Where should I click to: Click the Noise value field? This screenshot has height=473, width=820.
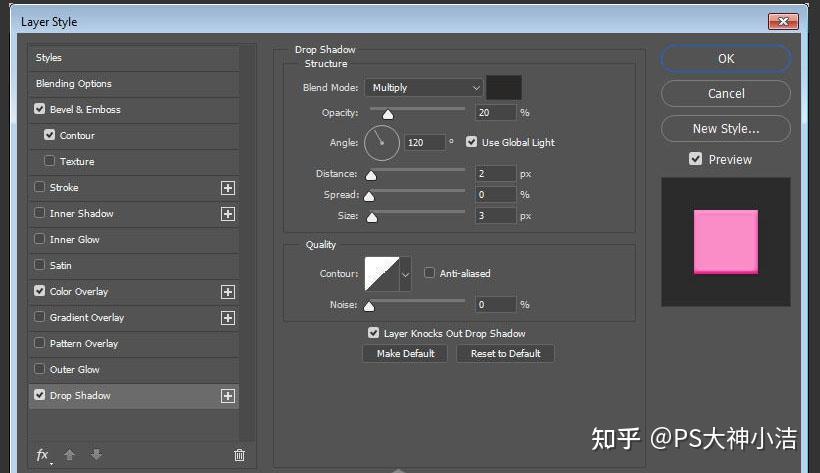pos(495,305)
